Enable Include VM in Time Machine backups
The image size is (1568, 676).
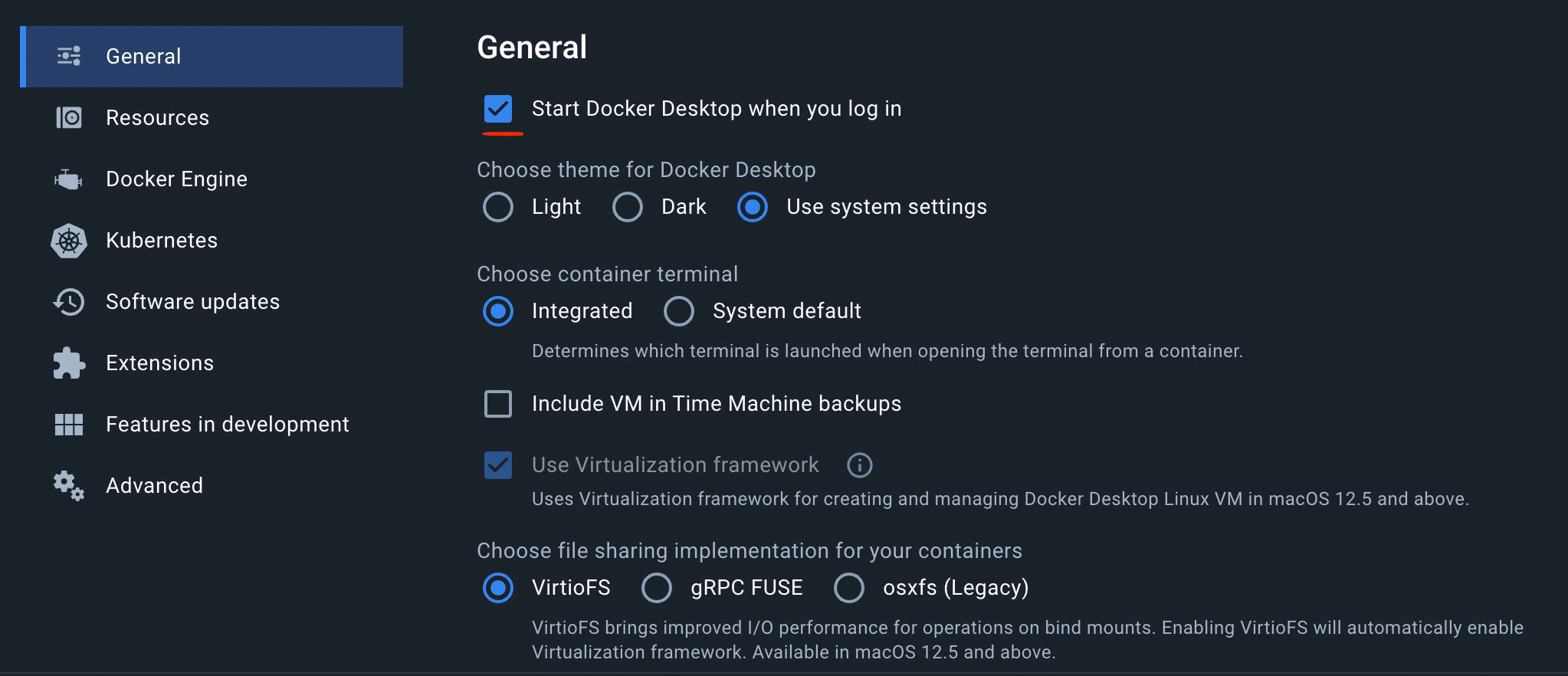(498, 404)
